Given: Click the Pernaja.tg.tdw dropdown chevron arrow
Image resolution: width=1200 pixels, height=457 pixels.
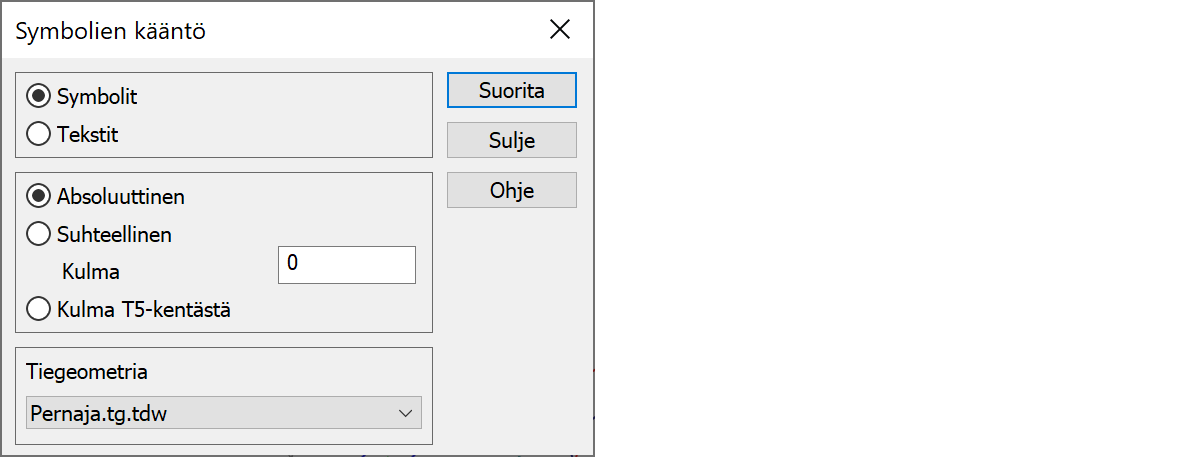Looking at the screenshot, I should [405, 413].
